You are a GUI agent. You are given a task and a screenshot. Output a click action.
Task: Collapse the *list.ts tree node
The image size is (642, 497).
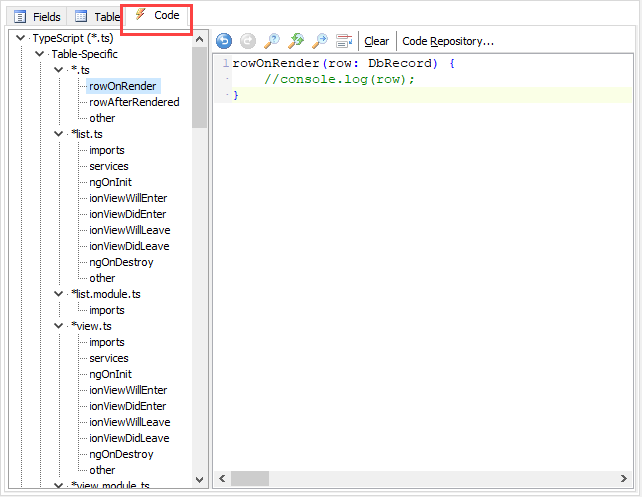point(59,134)
